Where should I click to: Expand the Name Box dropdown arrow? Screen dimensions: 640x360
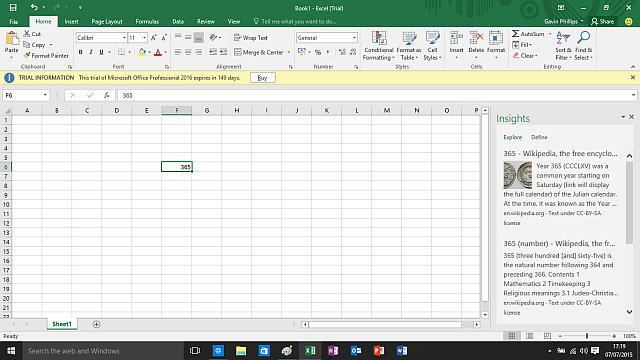pos(45,95)
